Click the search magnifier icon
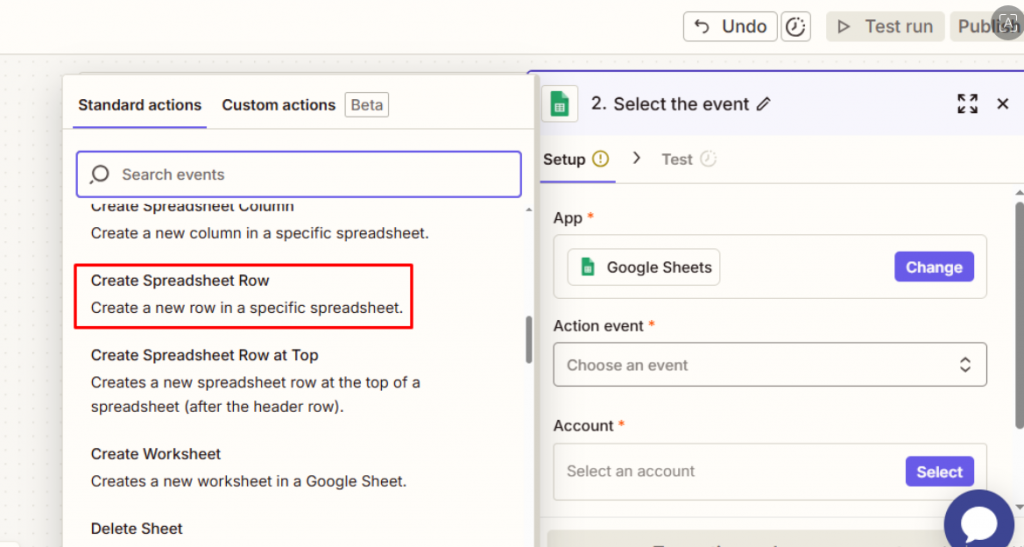The height and width of the screenshot is (547, 1024). (100, 175)
